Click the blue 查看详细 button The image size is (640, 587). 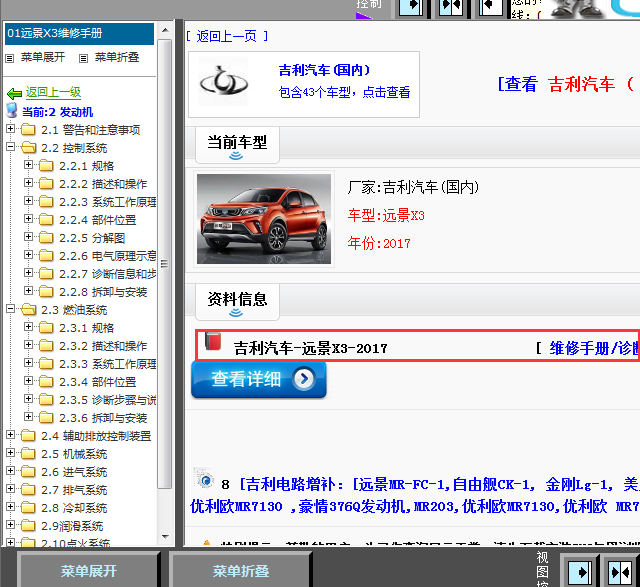[259, 379]
